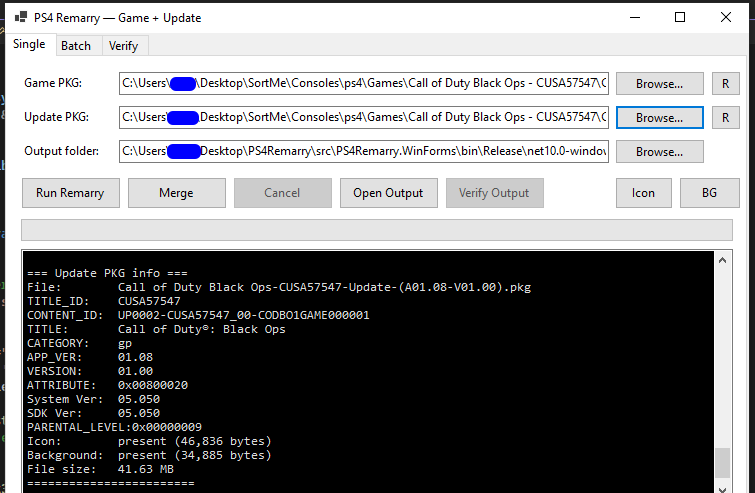Click the log scrollbar thumb
The height and width of the screenshot is (493, 755).
click(x=722, y=463)
